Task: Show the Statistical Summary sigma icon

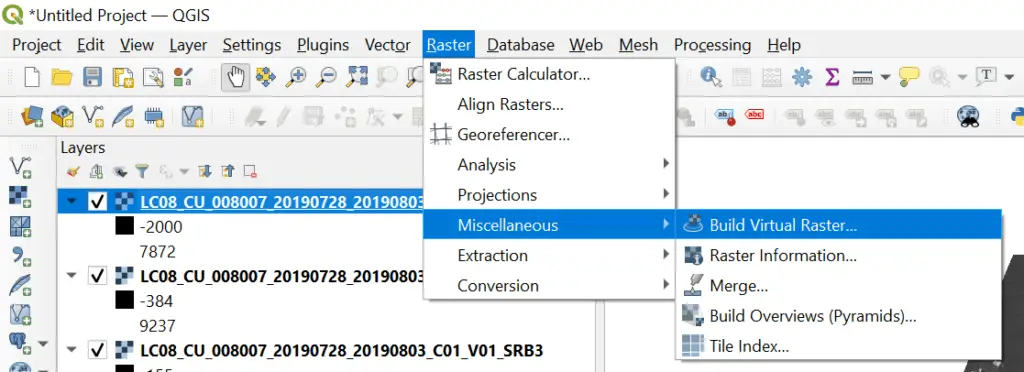Action: coord(832,77)
